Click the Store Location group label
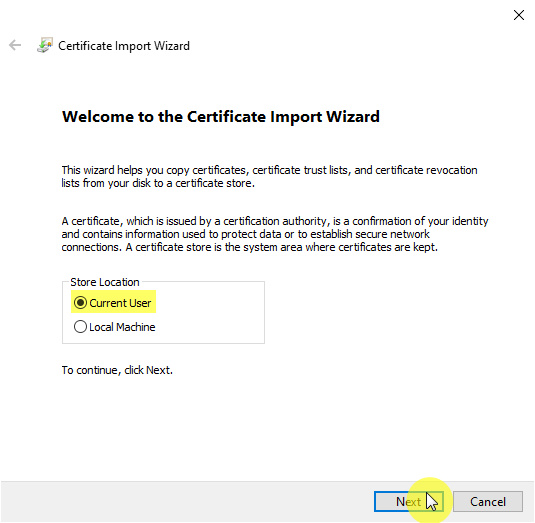535x523 pixels. click(x=105, y=282)
